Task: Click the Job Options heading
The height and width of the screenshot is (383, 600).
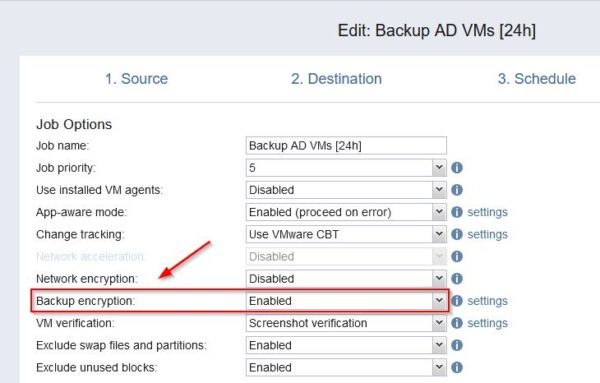Action: (x=74, y=124)
